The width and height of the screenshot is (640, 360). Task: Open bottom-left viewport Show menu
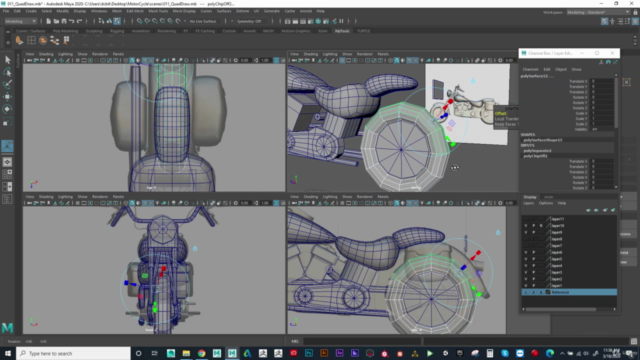tap(82, 197)
